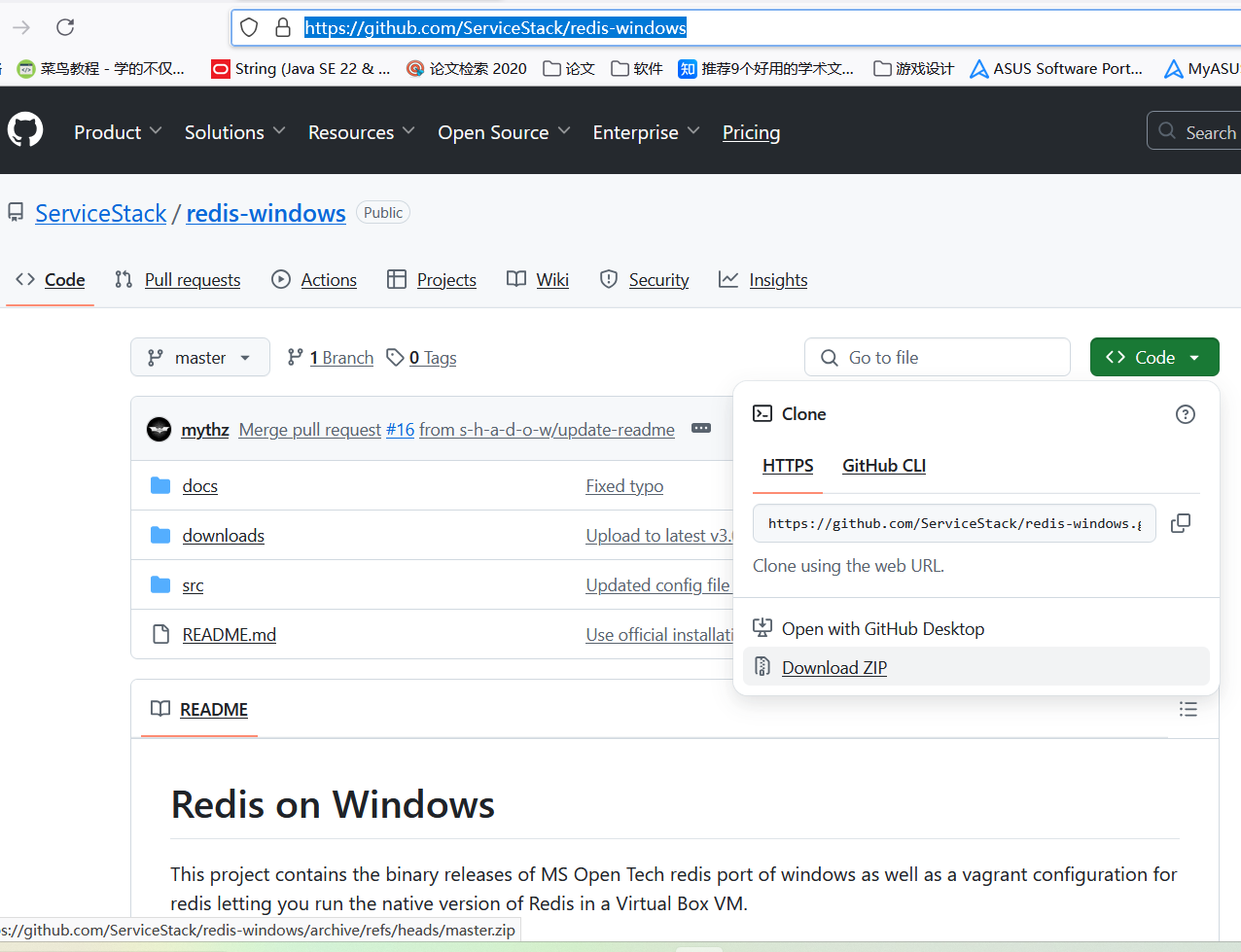Click the padlock site info icon
1241x952 pixels.
tap(283, 27)
